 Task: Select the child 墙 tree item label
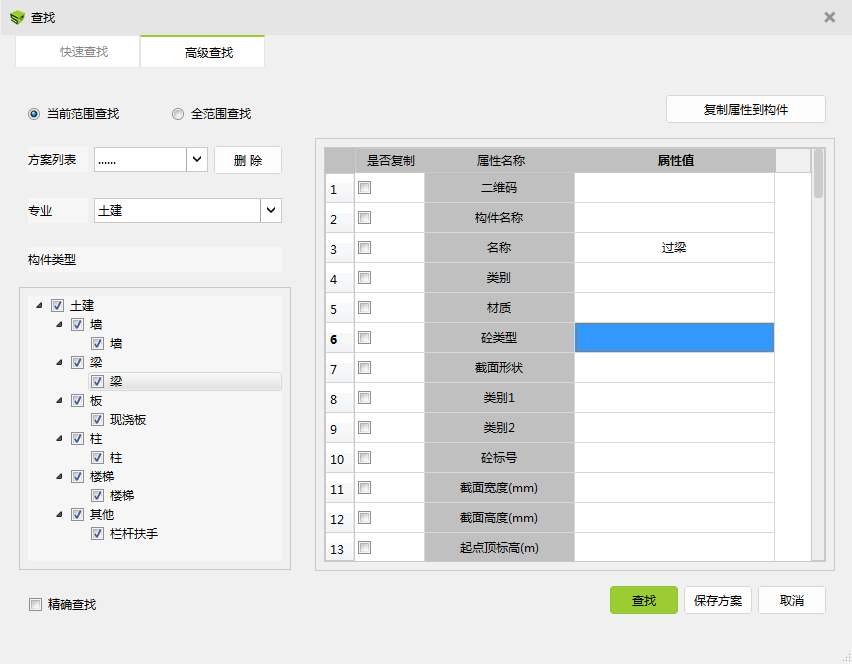(116, 343)
